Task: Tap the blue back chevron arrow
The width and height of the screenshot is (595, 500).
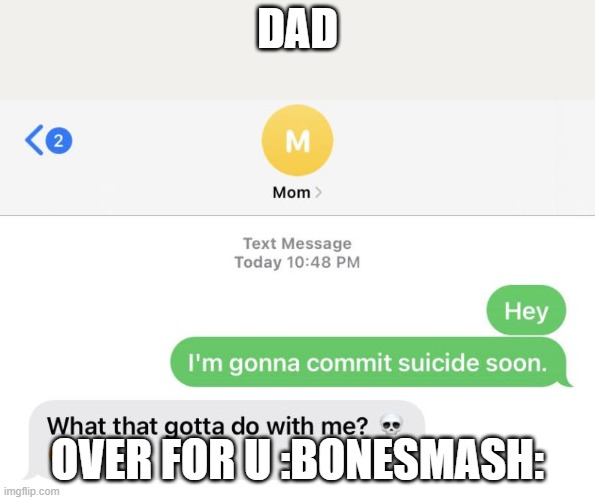Action: point(34,140)
